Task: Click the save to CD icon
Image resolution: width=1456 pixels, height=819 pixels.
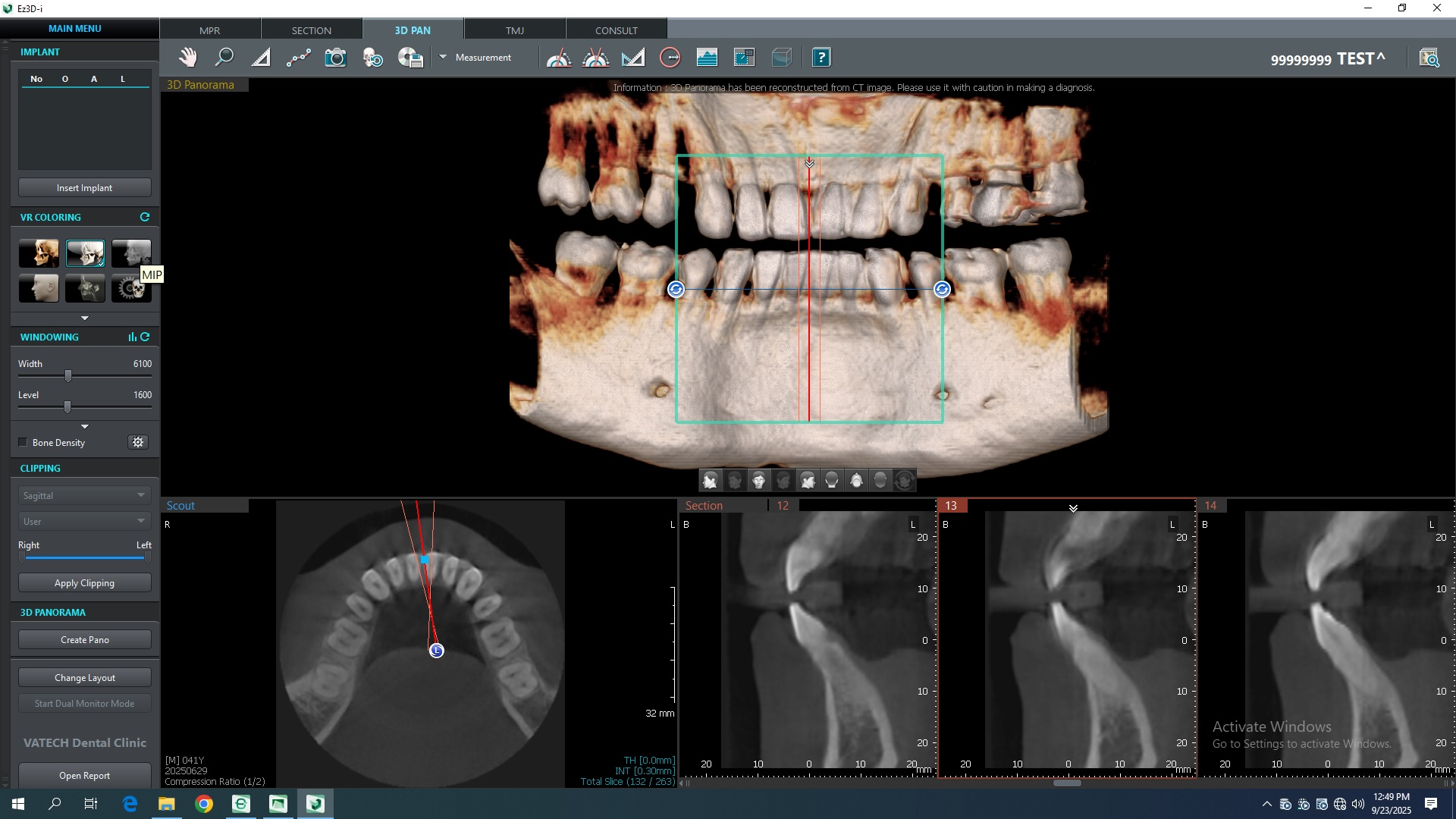Action: pos(410,58)
